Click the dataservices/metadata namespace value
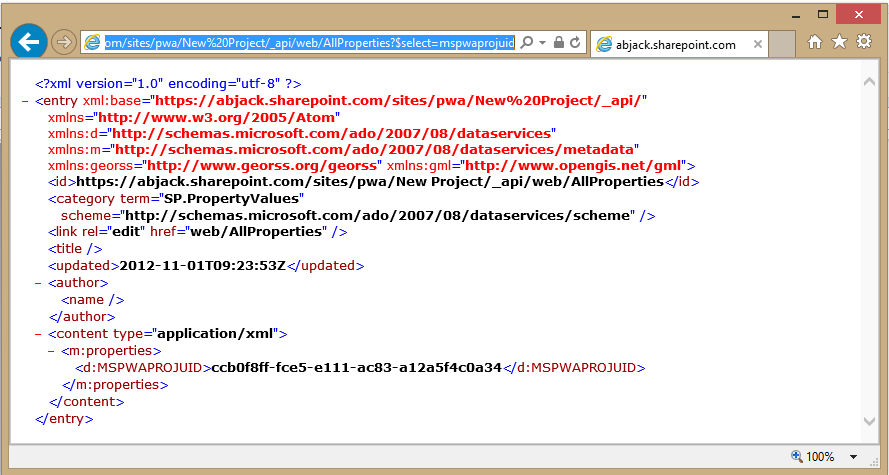The width and height of the screenshot is (889, 475). click(374, 150)
